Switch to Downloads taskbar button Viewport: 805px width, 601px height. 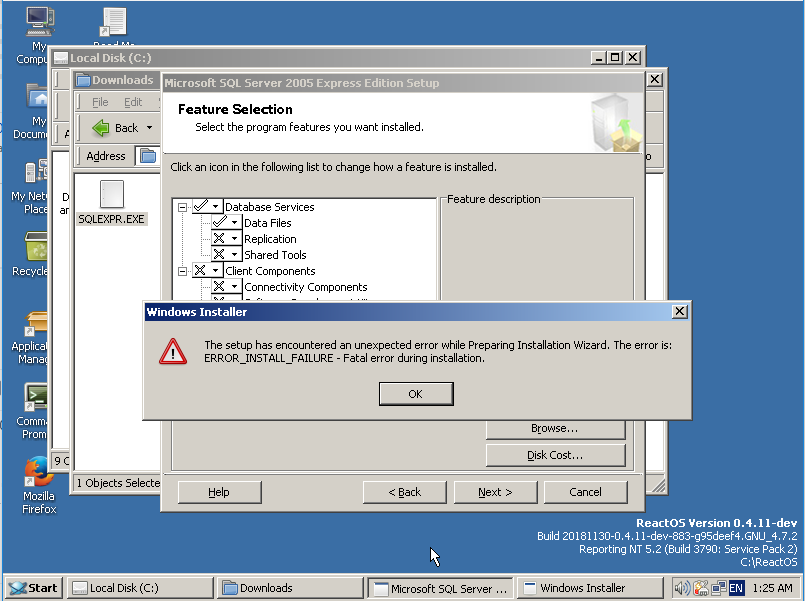(x=290, y=588)
